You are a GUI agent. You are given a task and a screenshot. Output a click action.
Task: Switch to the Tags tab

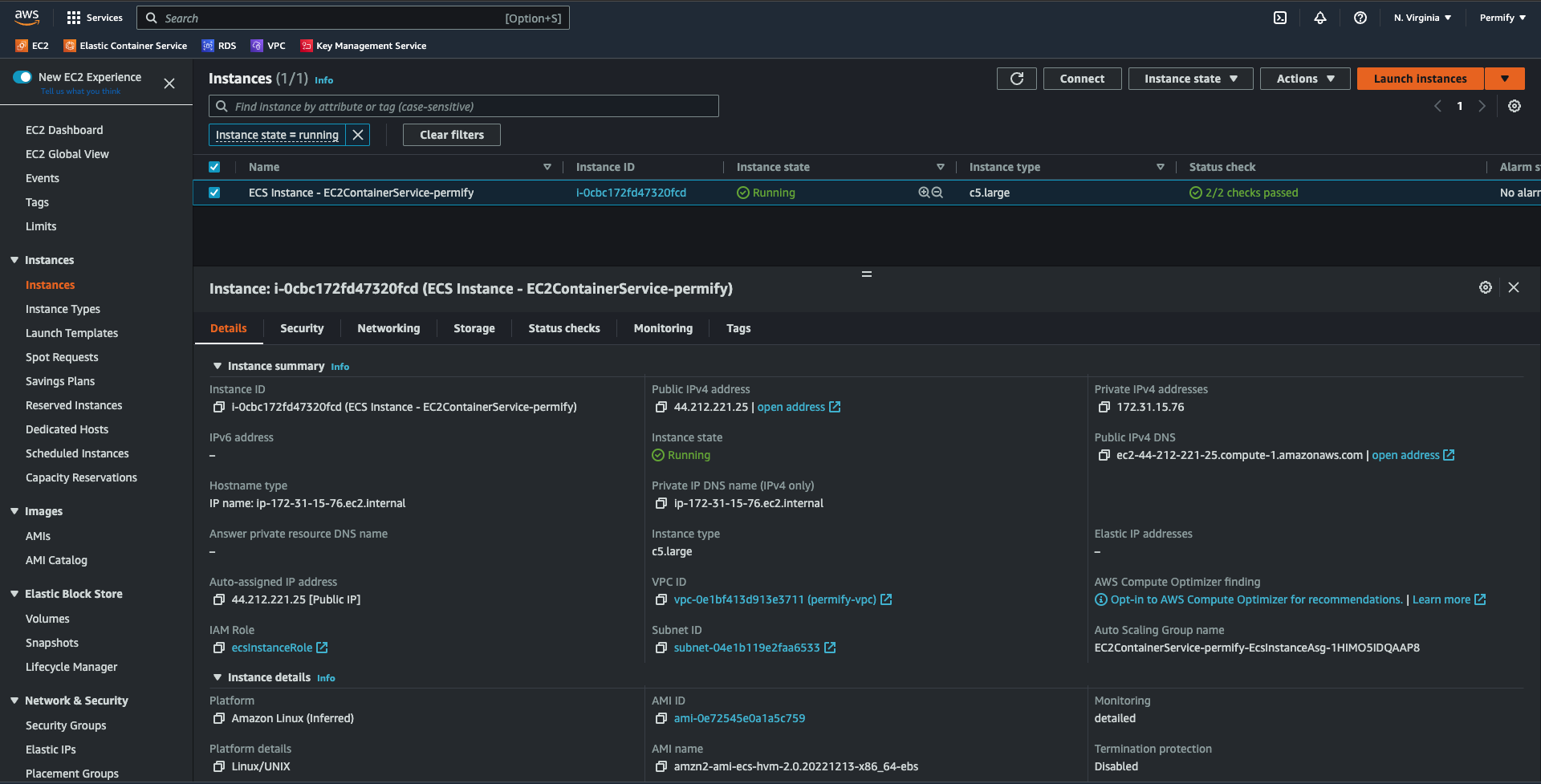[x=738, y=328]
